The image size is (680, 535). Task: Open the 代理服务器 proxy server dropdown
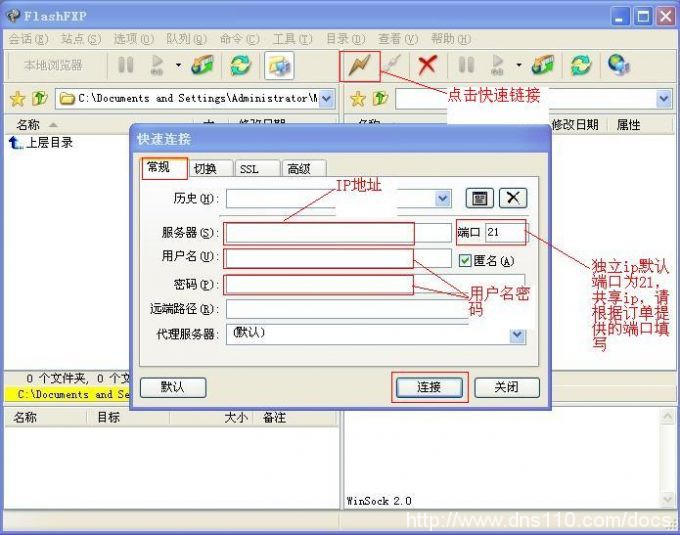516,336
